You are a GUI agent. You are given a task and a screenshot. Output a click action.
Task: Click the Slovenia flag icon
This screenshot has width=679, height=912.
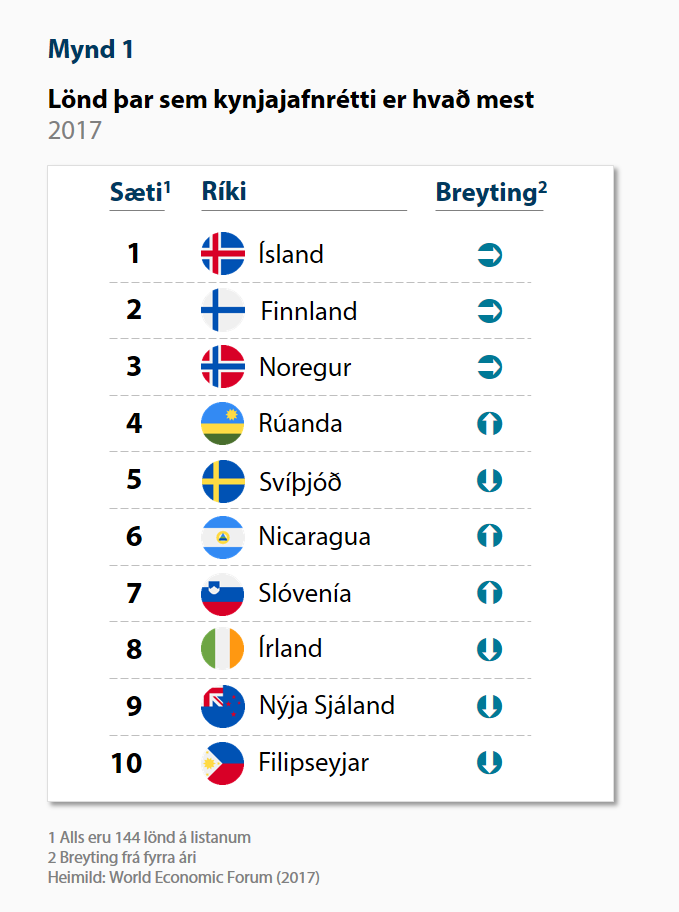[x=223, y=594]
